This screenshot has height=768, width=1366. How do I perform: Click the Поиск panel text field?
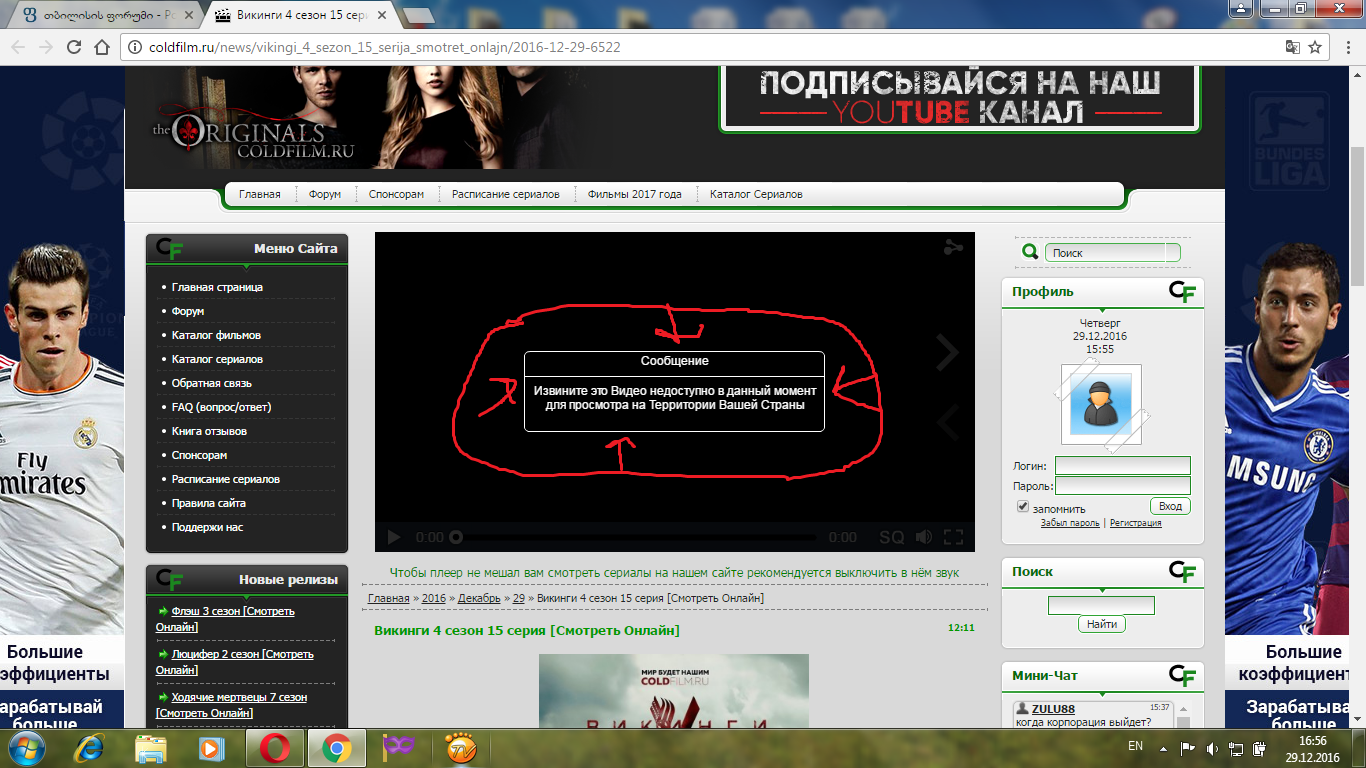pyautogui.click(x=1101, y=605)
